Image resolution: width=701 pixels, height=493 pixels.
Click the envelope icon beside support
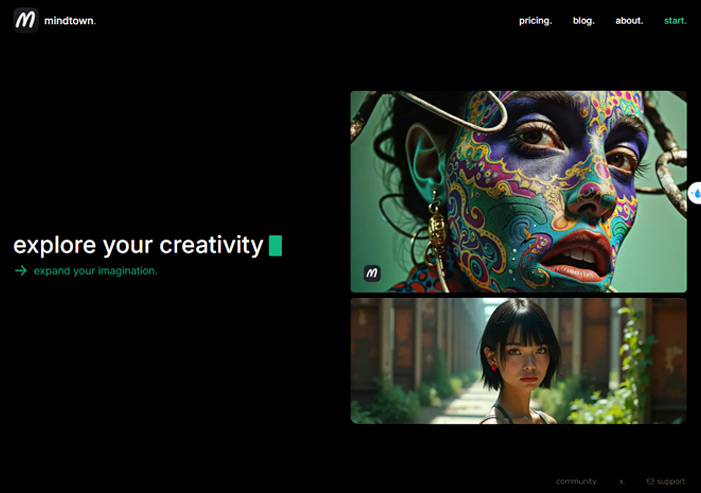(x=650, y=481)
